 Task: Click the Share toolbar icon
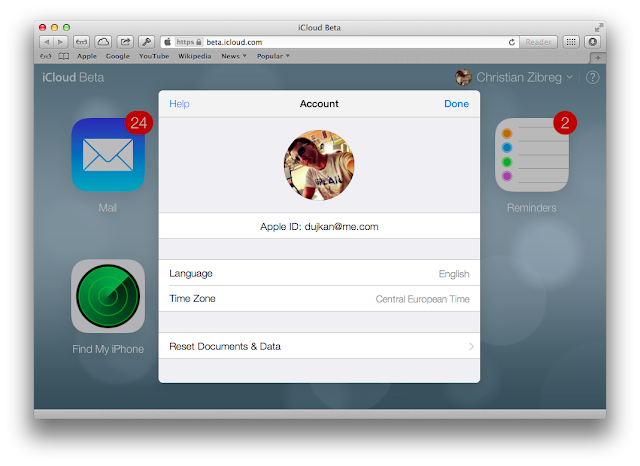click(125, 42)
